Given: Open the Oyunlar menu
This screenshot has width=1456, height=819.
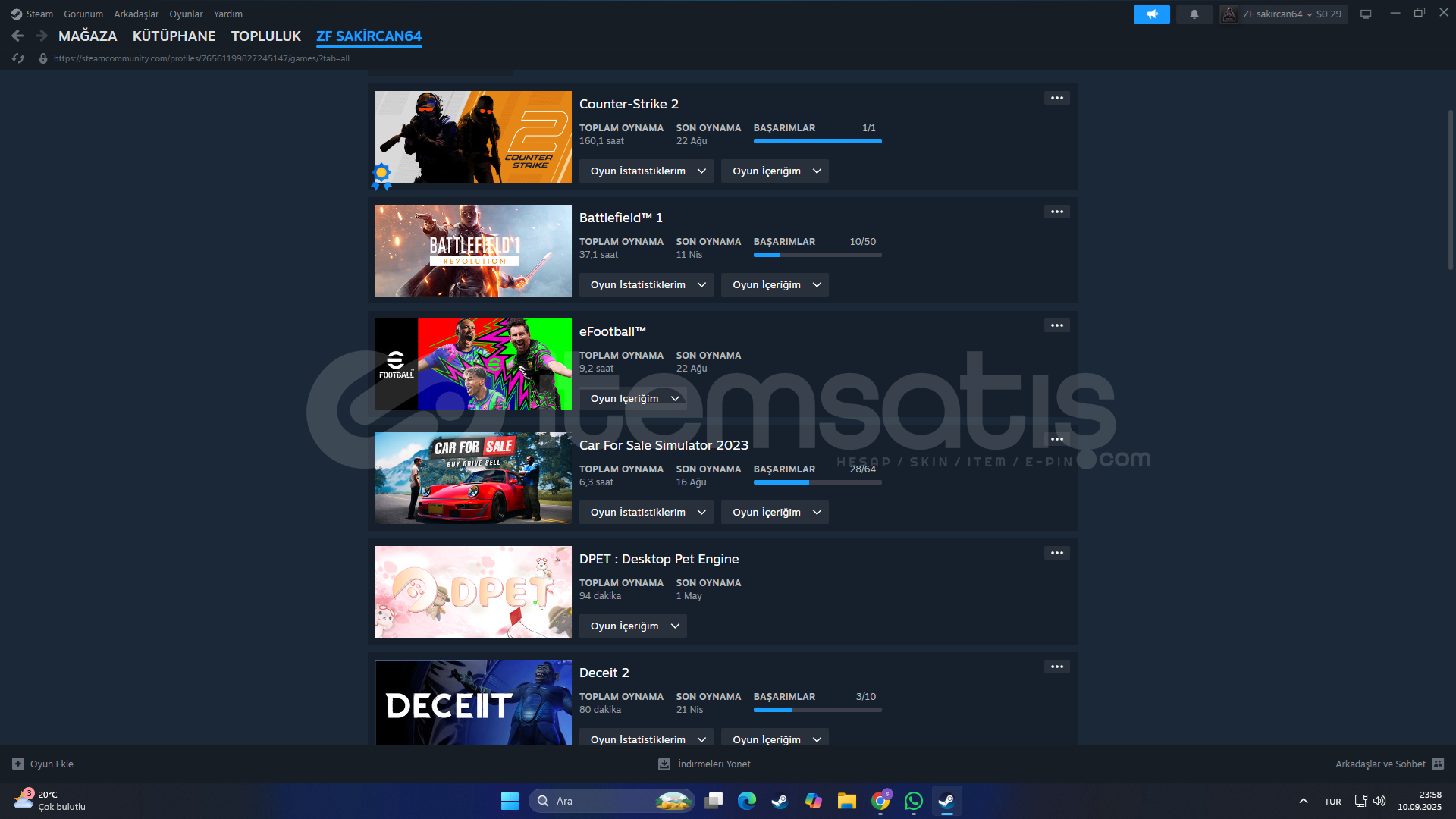Looking at the screenshot, I should (x=186, y=14).
